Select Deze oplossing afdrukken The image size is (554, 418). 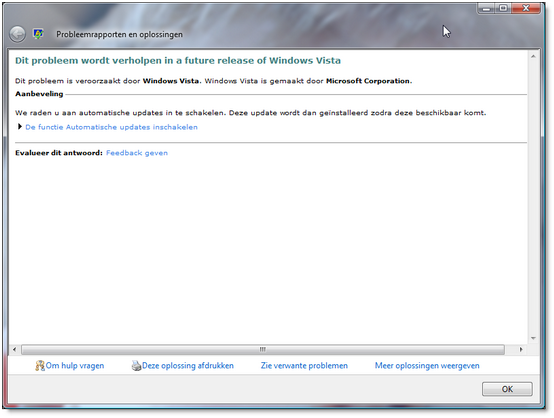[188, 365]
